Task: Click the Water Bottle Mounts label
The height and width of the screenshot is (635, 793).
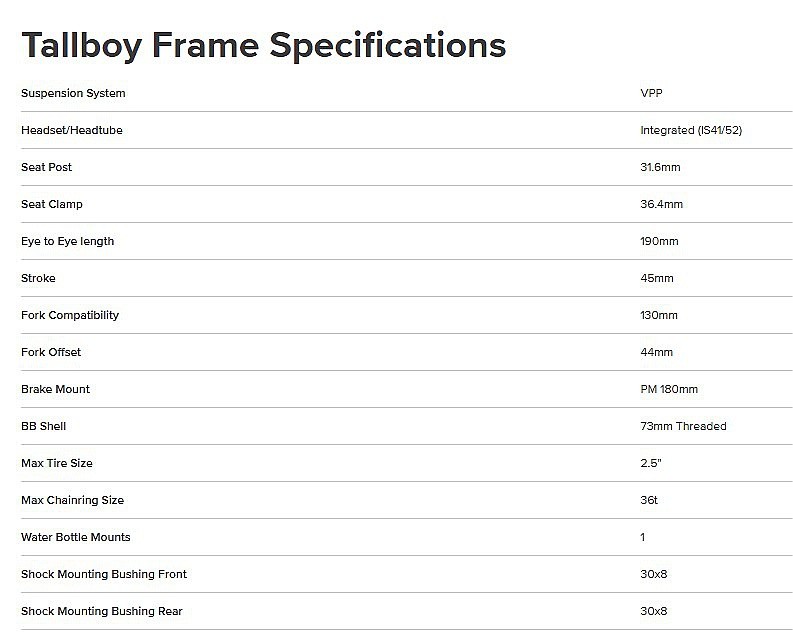Action: point(76,537)
